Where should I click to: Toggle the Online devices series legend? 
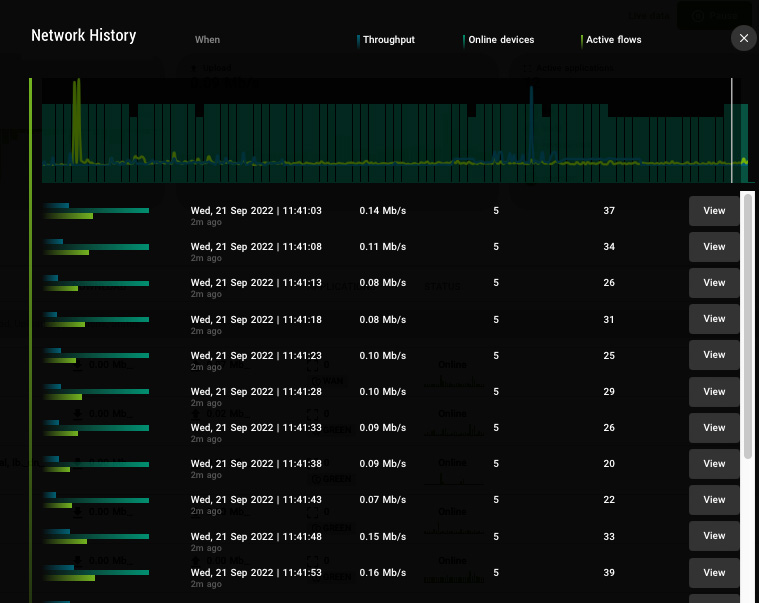499,40
